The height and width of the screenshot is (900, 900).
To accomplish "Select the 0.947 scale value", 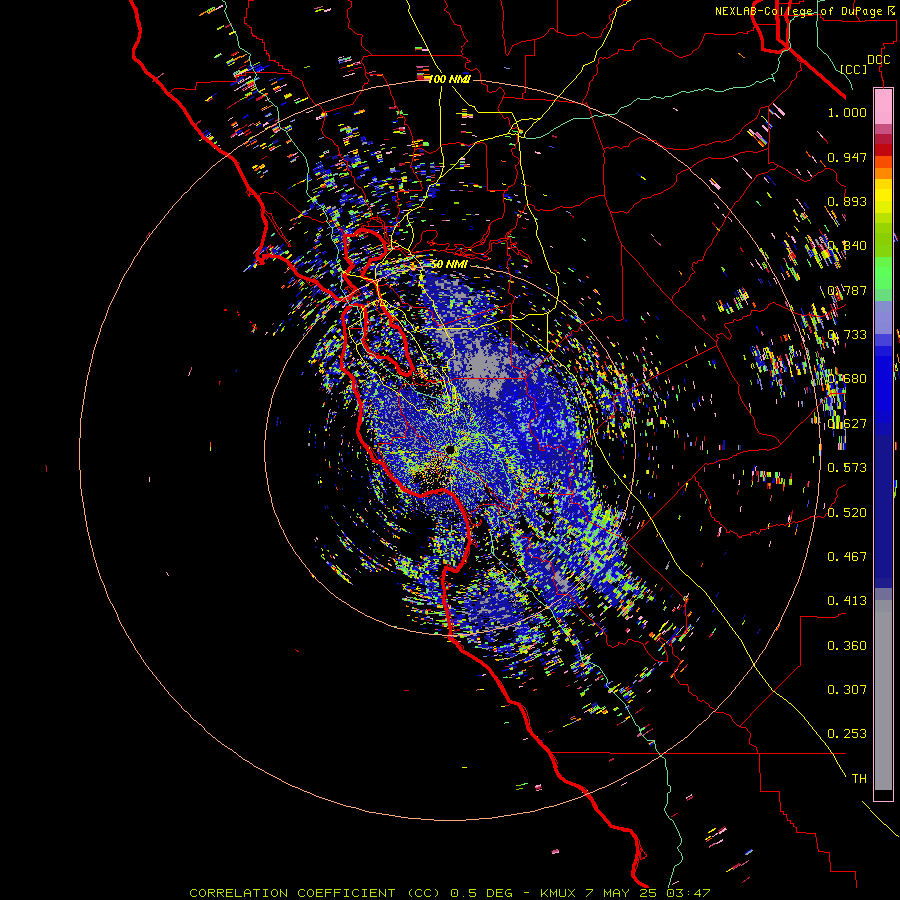I will click(x=847, y=157).
